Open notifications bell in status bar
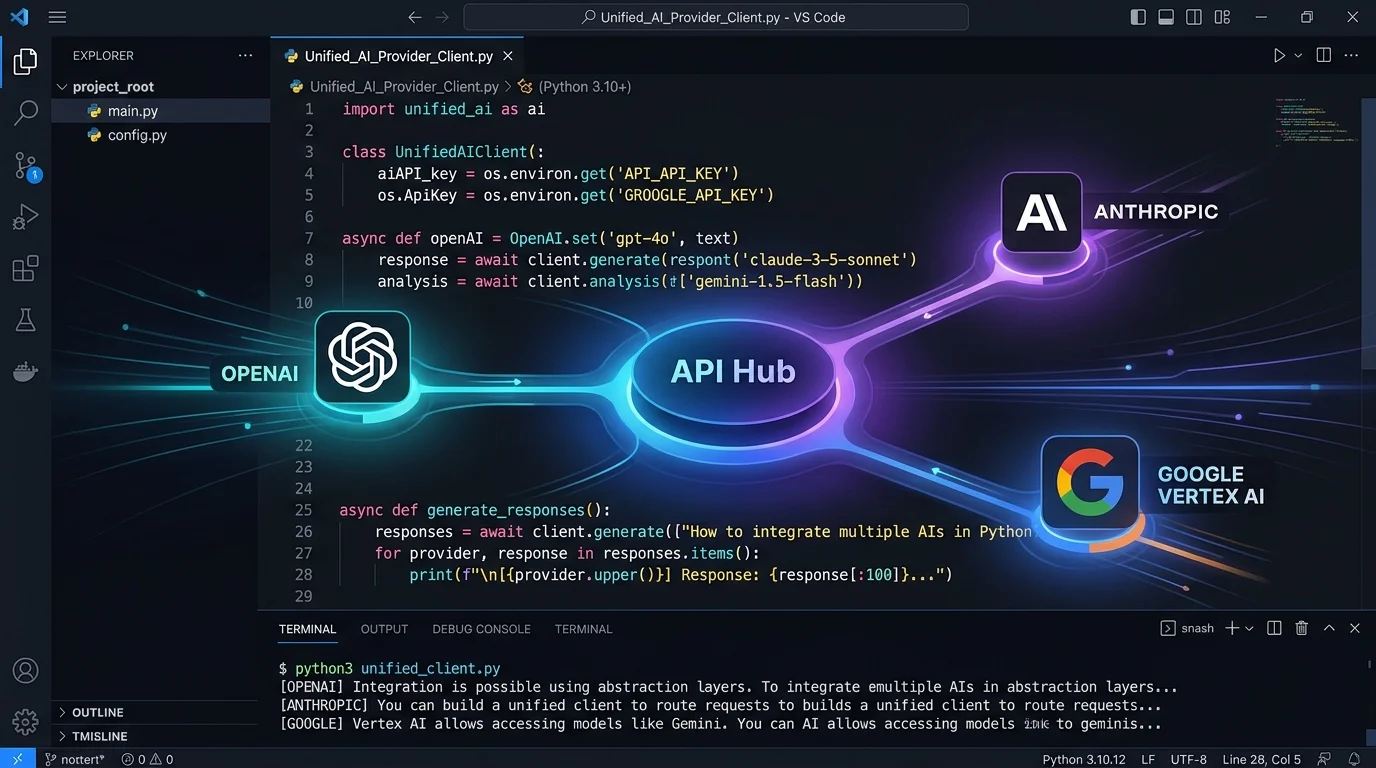The height and width of the screenshot is (768, 1376). (1355, 759)
